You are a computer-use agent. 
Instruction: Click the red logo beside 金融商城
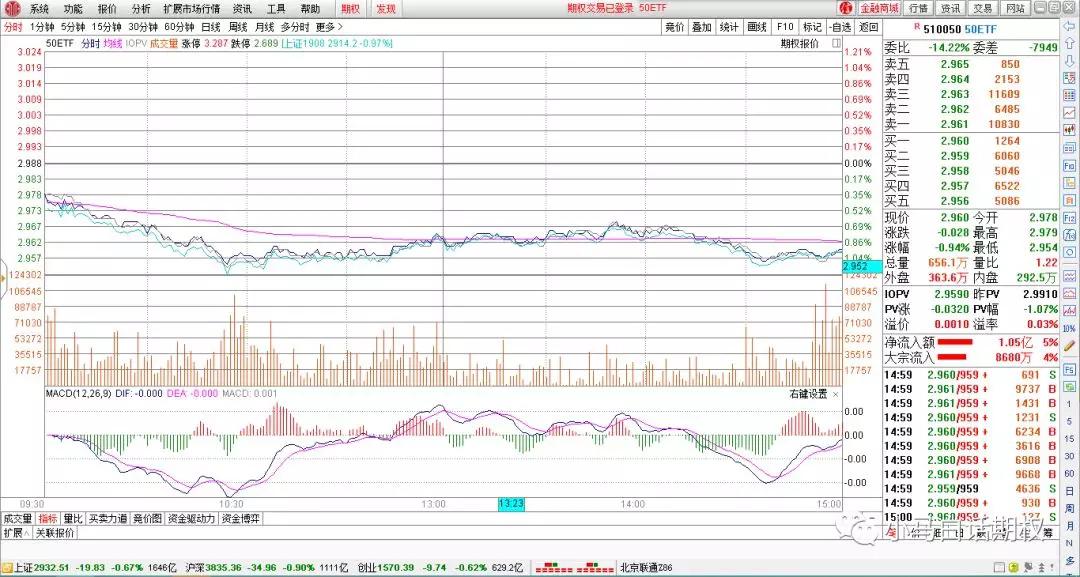846,8
